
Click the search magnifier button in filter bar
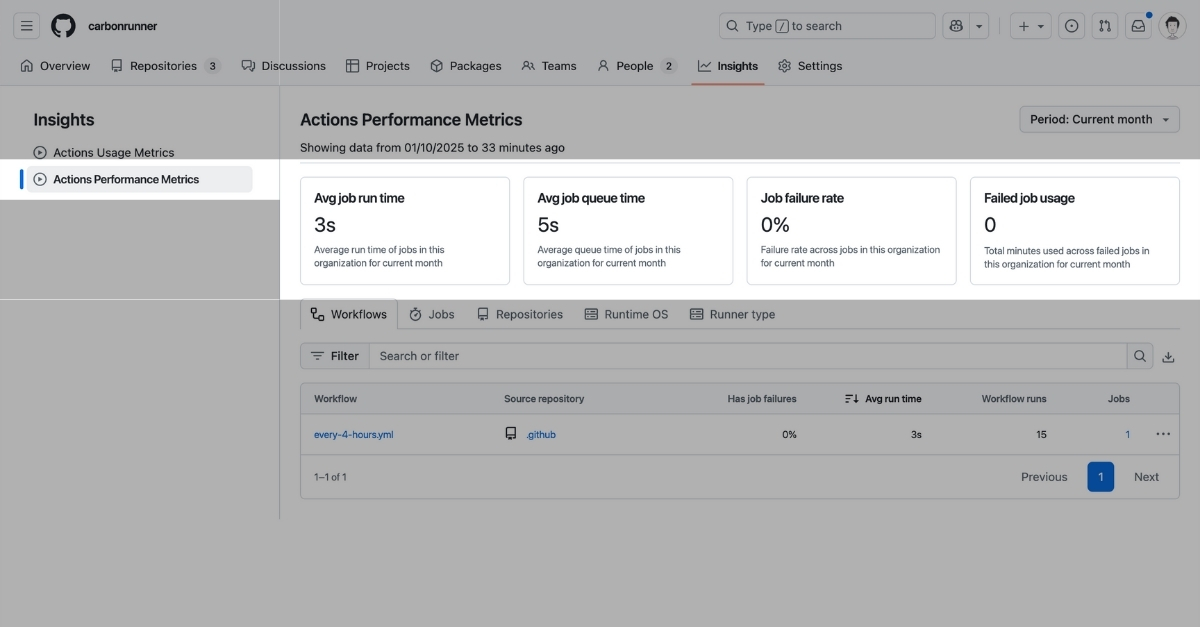coord(1139,356)
